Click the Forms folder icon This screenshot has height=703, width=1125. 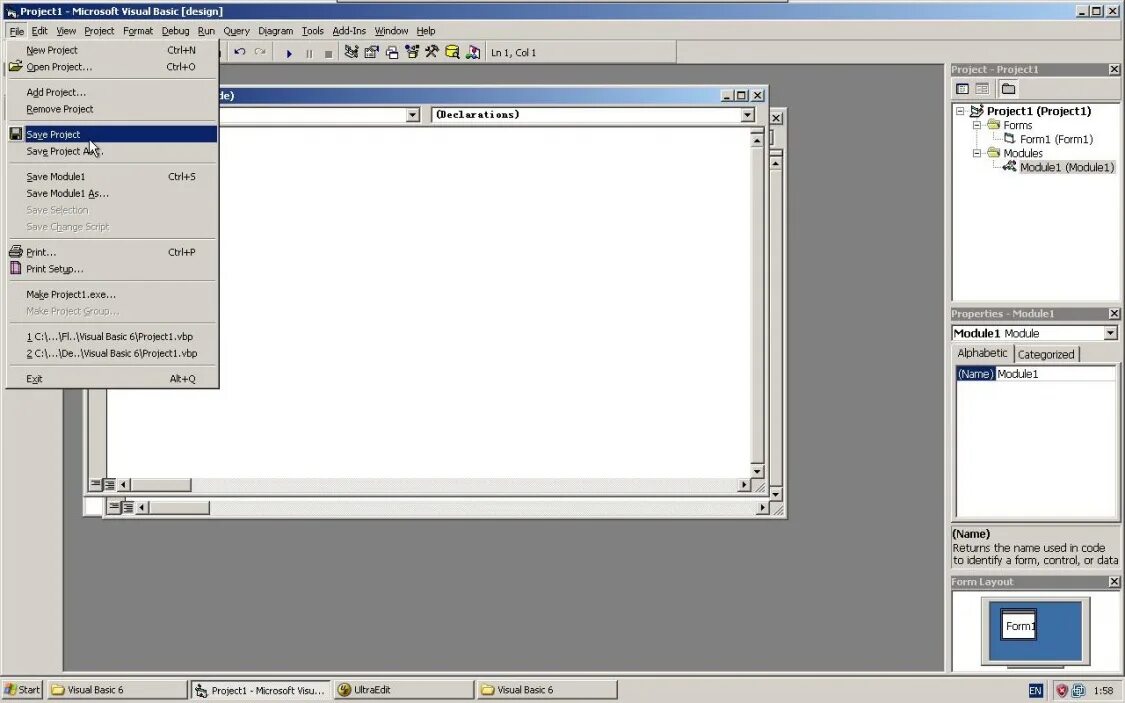point(994,125)
